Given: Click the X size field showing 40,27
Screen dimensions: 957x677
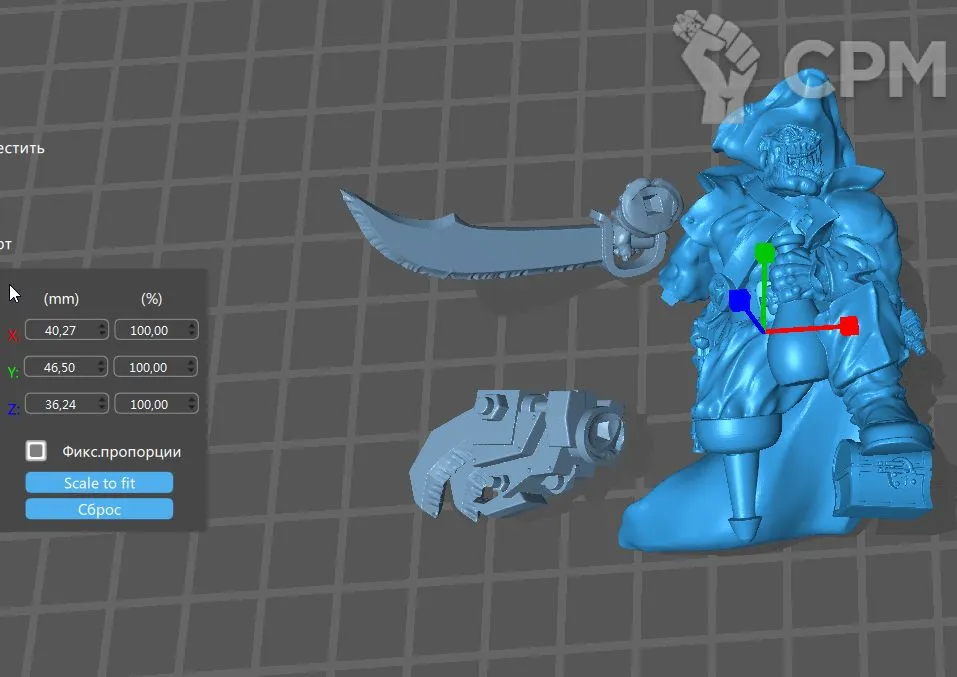Looking at the screenshot, I should [x=60, y=330].
